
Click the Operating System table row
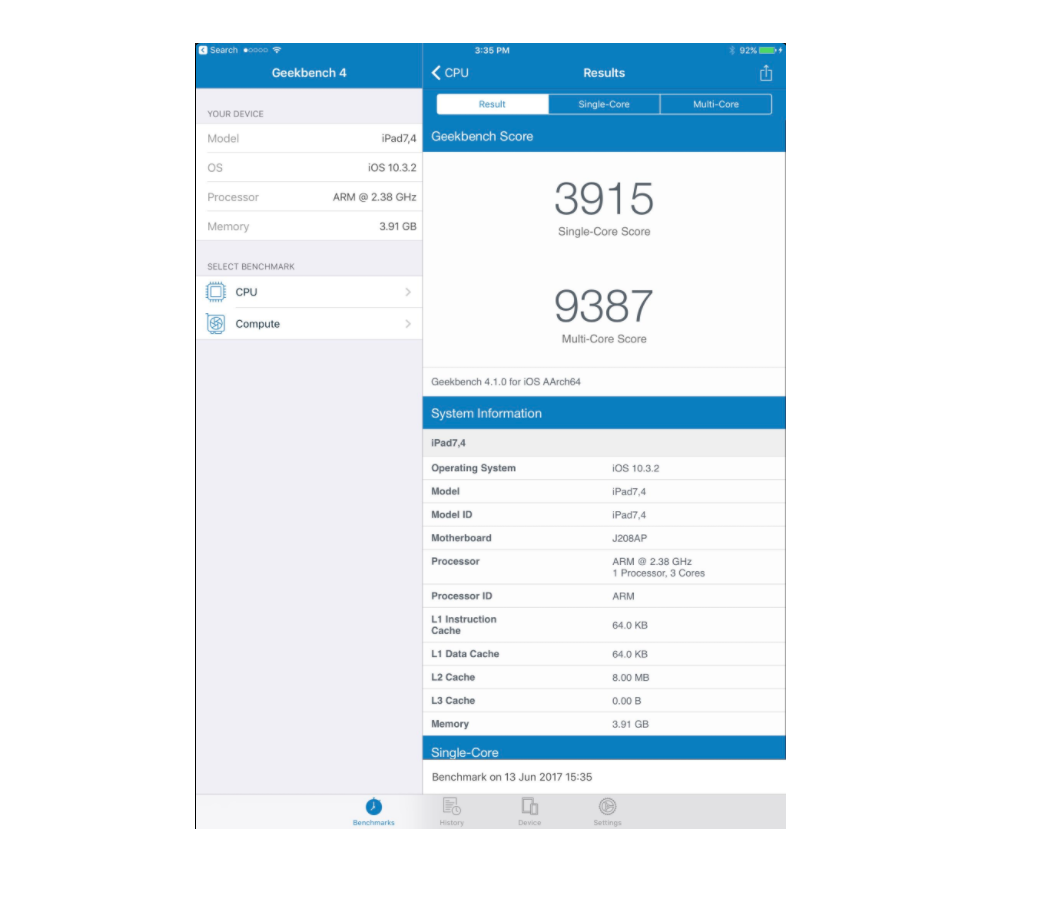tap(604, 468)
